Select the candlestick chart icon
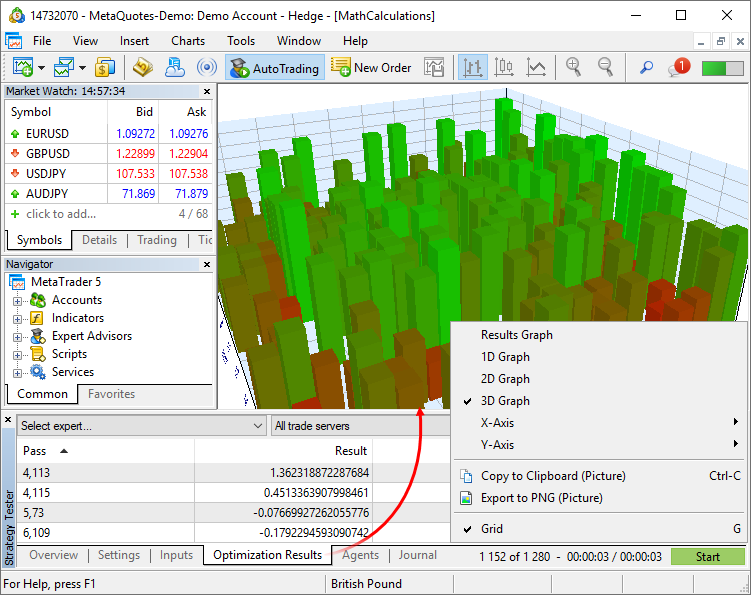Image resolution: width=751 pixels, height=595 pixels. 504,68
